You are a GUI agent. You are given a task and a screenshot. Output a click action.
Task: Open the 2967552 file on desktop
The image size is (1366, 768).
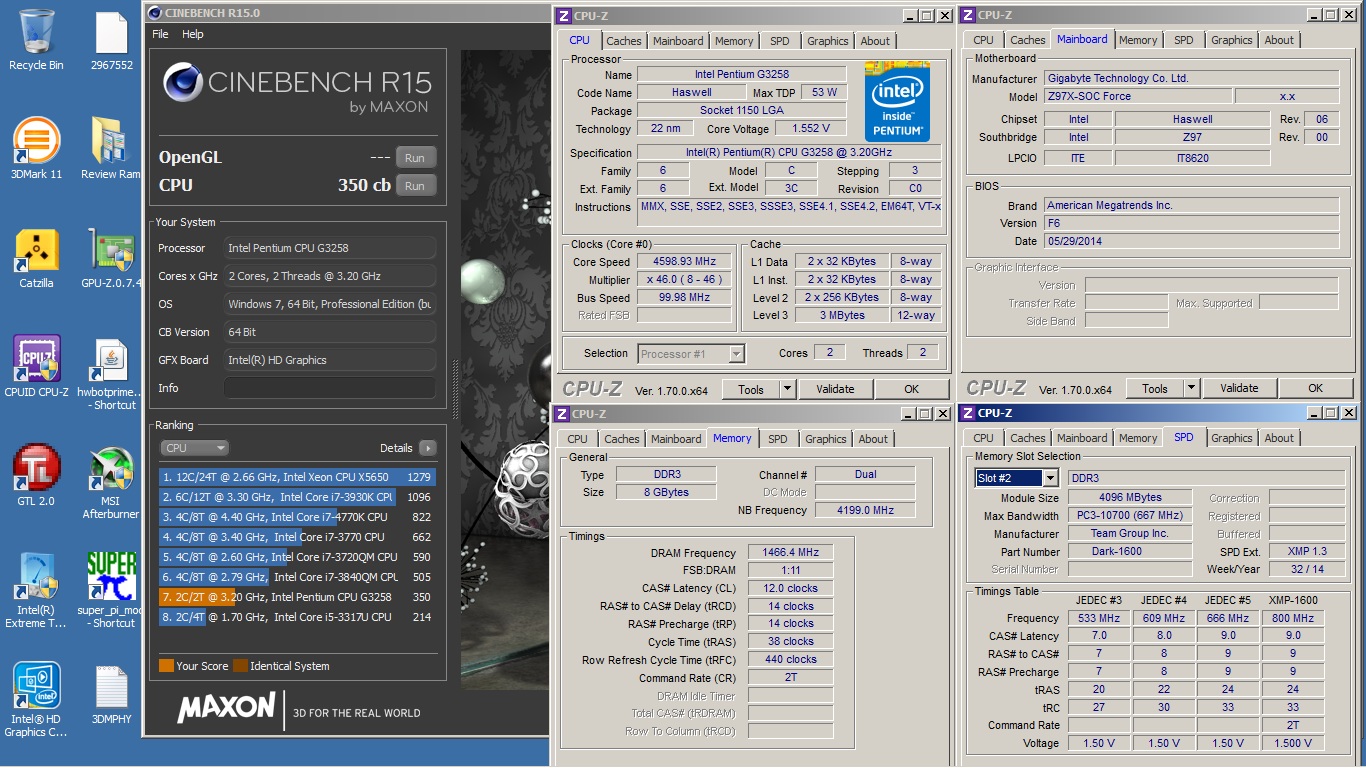point(112,41)
